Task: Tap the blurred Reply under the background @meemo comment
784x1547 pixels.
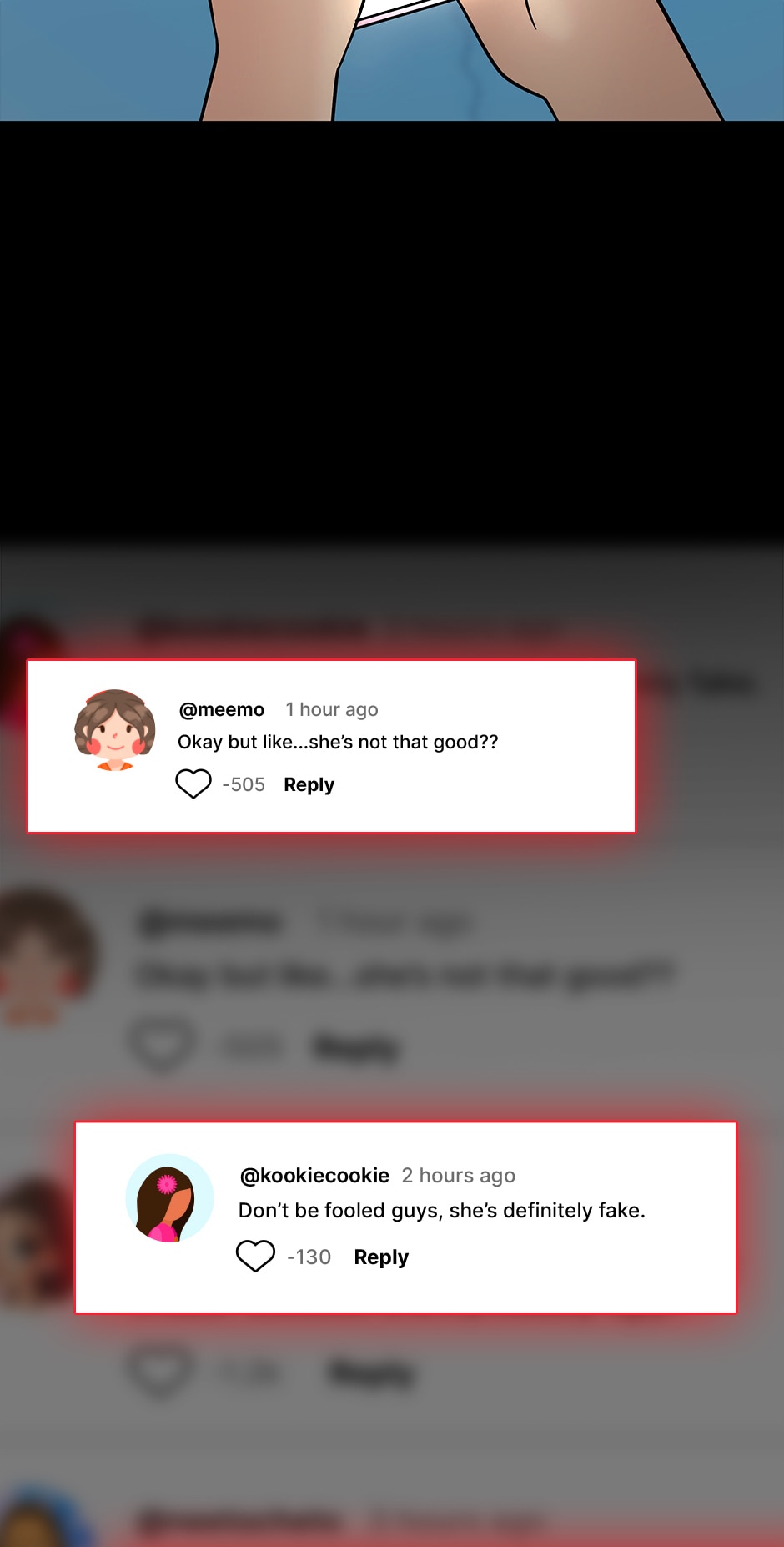Action: tap(356, 1046)
